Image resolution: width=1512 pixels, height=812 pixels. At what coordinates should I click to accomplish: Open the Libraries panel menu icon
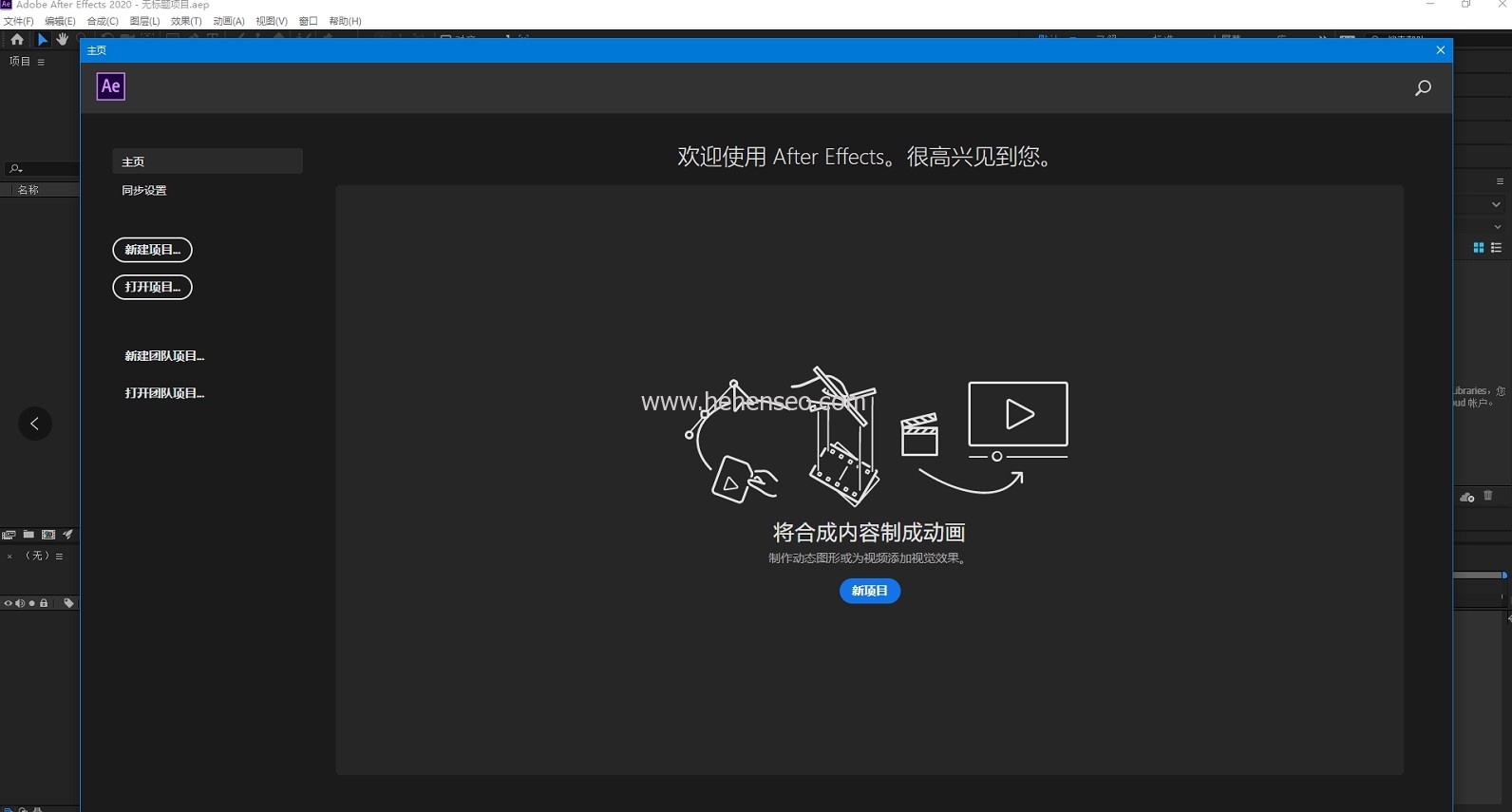tap(1500, 181)
